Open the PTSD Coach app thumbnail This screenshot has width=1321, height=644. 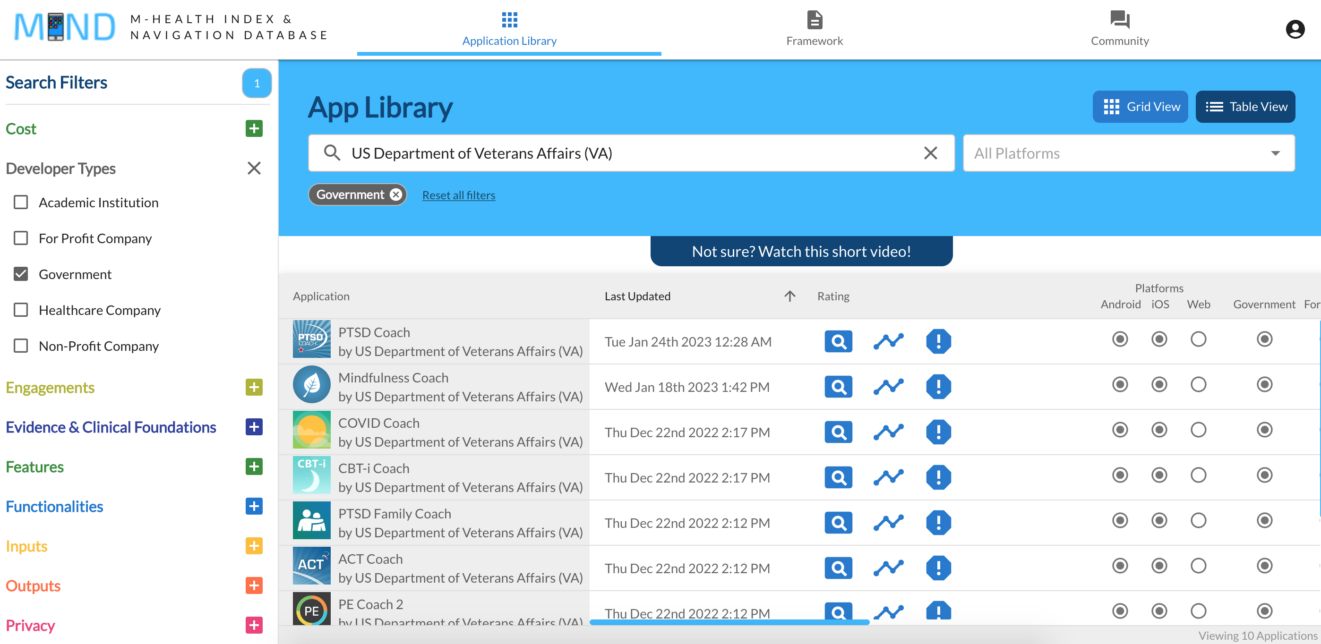point(312,339)
